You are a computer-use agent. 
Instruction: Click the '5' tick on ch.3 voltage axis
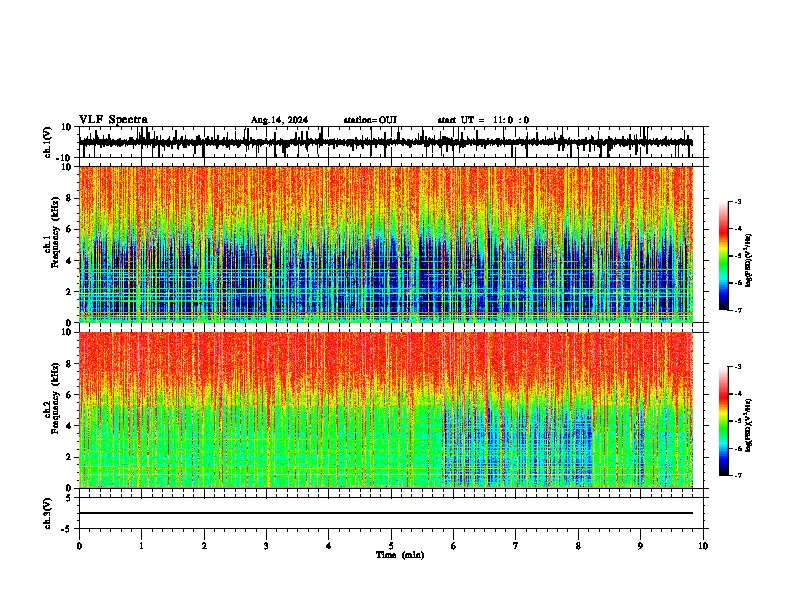tap(69, 498)
